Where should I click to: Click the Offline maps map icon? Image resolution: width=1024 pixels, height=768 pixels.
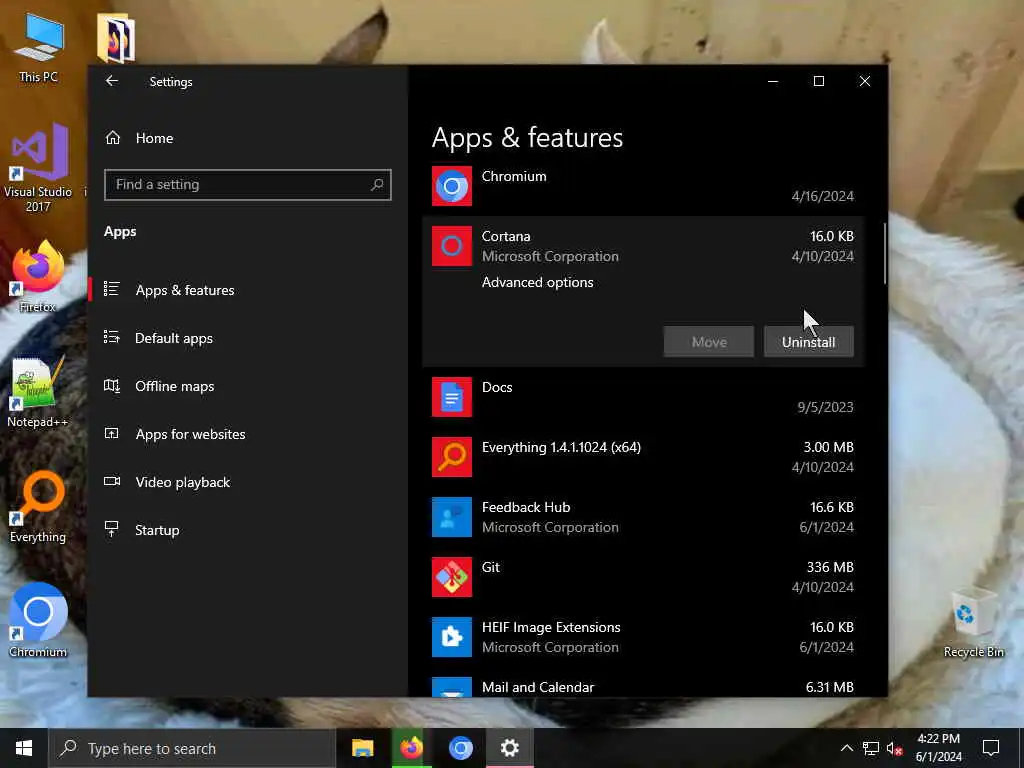coord(112,385)
